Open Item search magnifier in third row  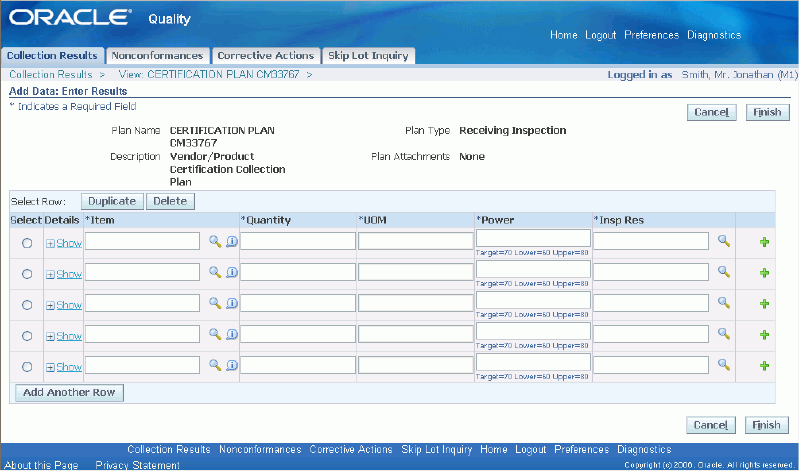click(x=215, y=304)
